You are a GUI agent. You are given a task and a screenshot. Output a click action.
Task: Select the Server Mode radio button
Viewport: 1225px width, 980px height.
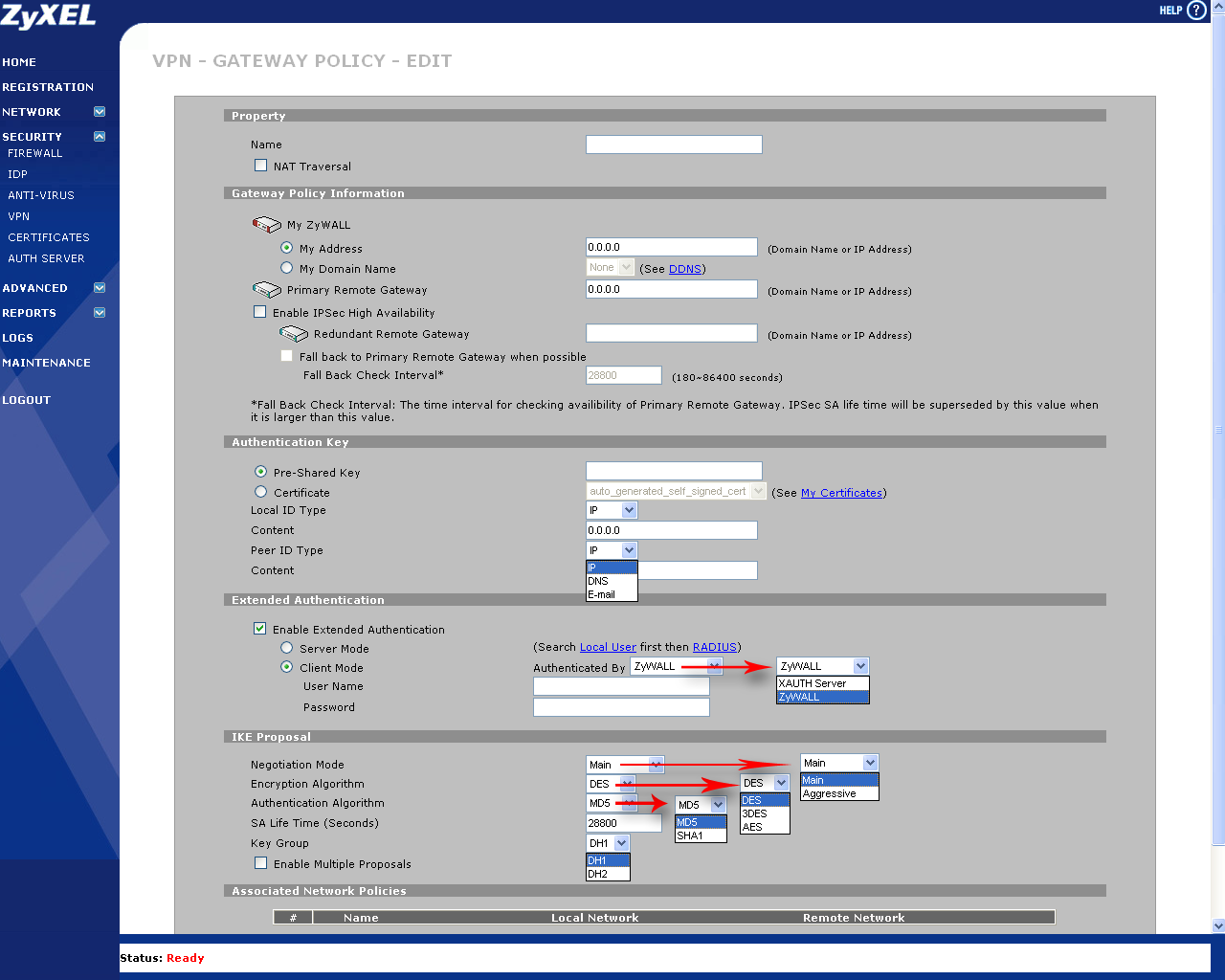pyautogui.click(x=286, y=648)
